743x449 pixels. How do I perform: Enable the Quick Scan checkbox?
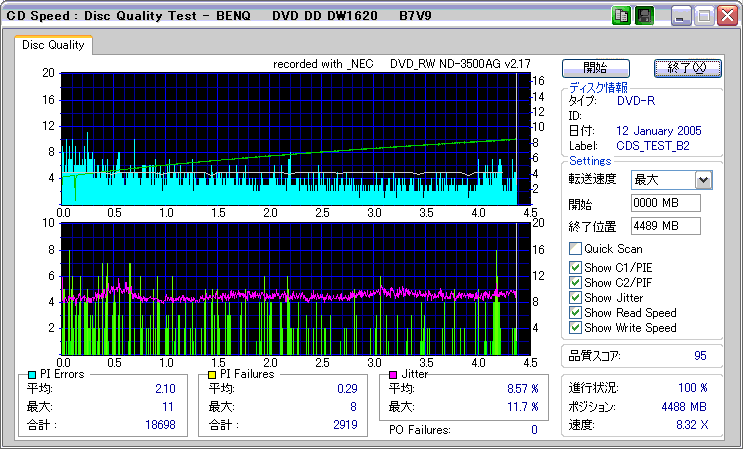pos(575,249)
